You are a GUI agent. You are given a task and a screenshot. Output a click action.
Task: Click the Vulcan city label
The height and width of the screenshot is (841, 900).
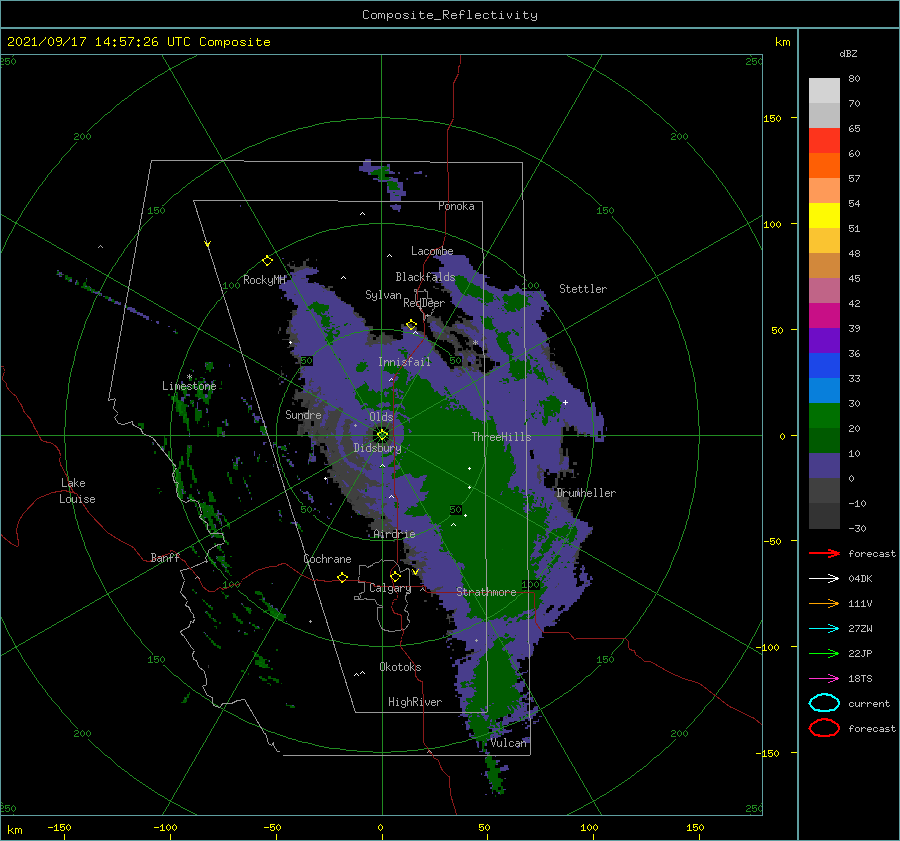coord(508,743)
